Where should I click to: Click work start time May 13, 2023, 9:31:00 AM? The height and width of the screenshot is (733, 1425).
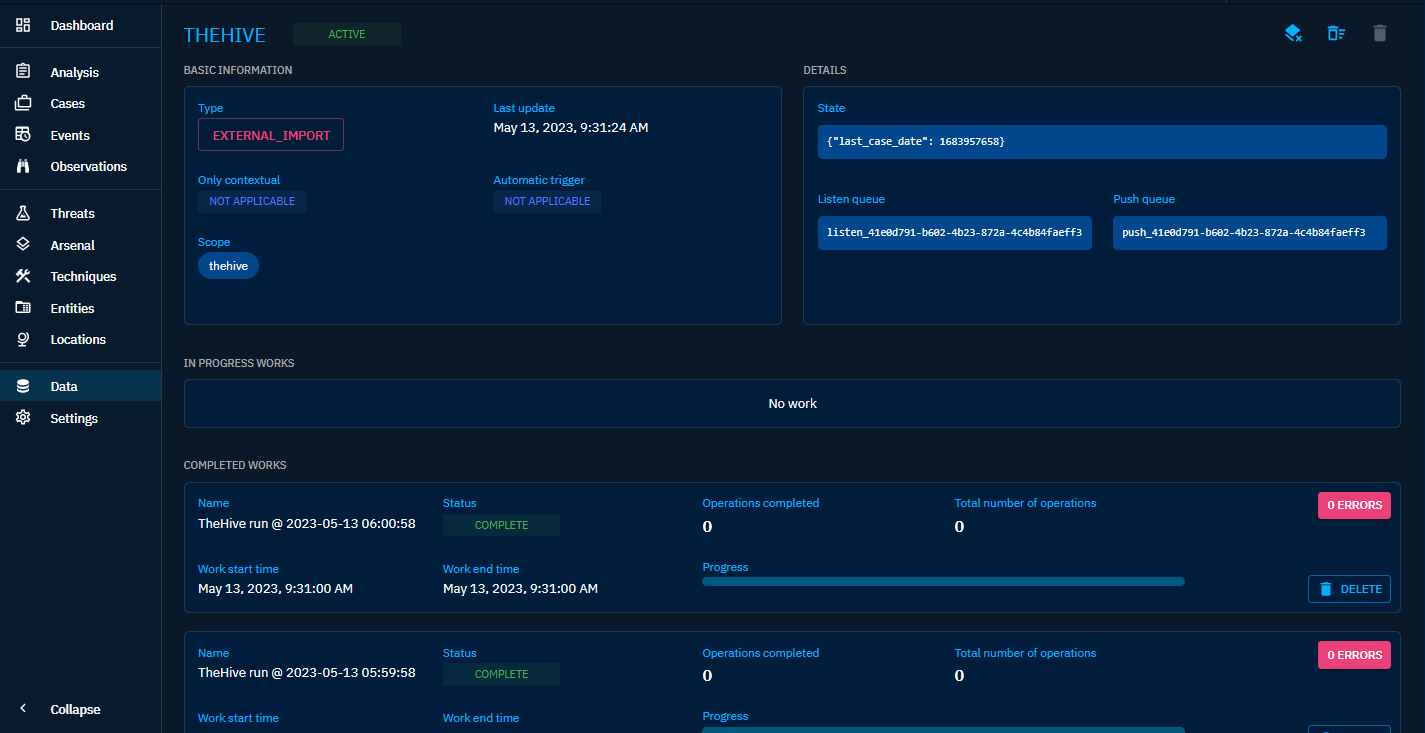(275, 589)
